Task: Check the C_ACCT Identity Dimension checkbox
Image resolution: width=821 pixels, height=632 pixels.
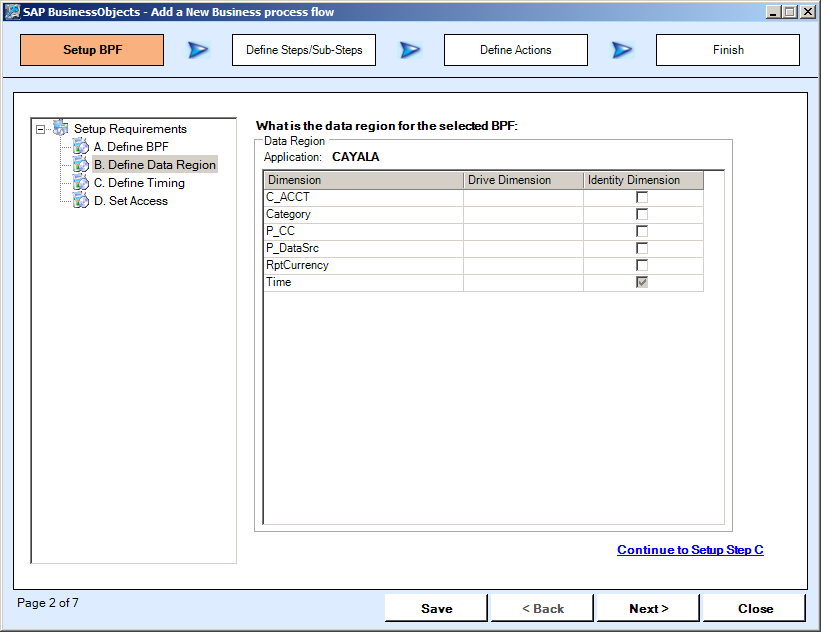Action: [642, 197]
